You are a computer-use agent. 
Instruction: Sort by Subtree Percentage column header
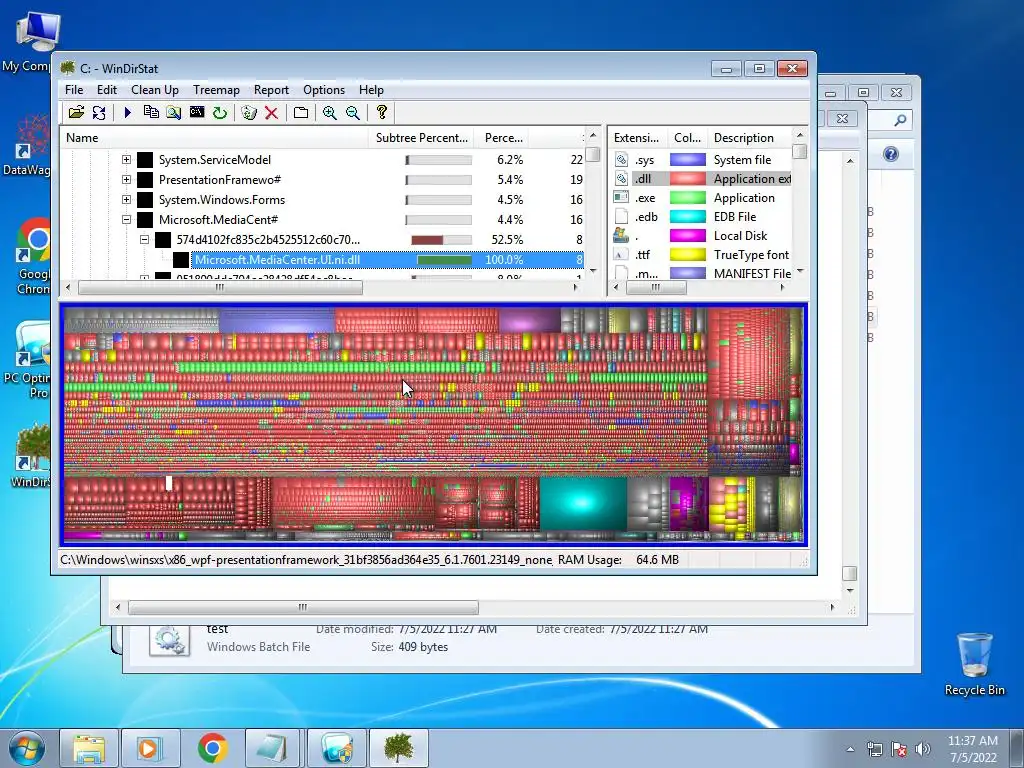point(422,138)
